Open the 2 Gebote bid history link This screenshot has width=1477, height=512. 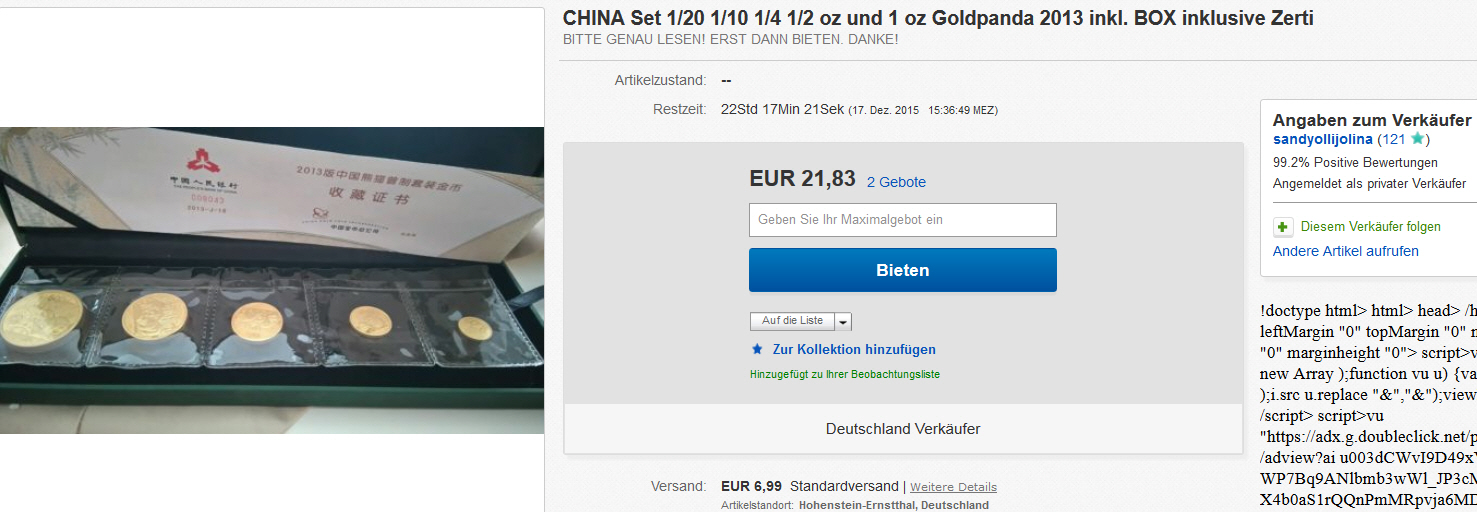896,182
